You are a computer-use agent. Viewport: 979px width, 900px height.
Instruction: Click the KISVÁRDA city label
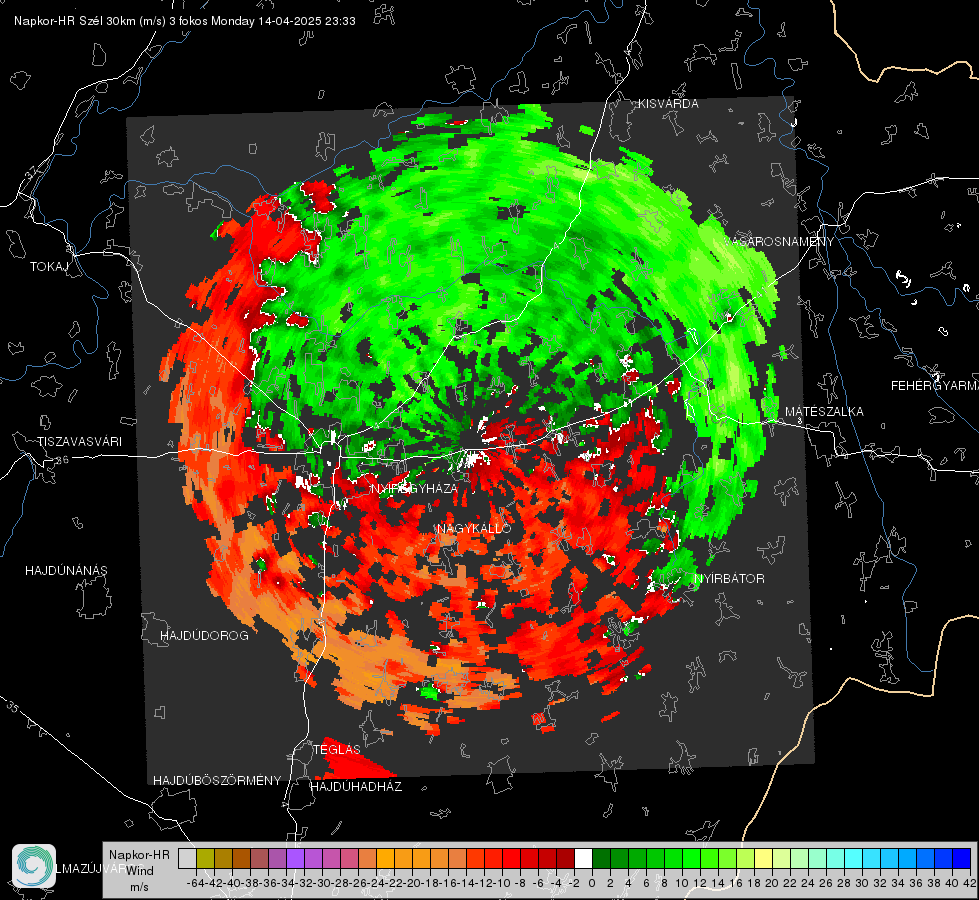click(668, 104)
